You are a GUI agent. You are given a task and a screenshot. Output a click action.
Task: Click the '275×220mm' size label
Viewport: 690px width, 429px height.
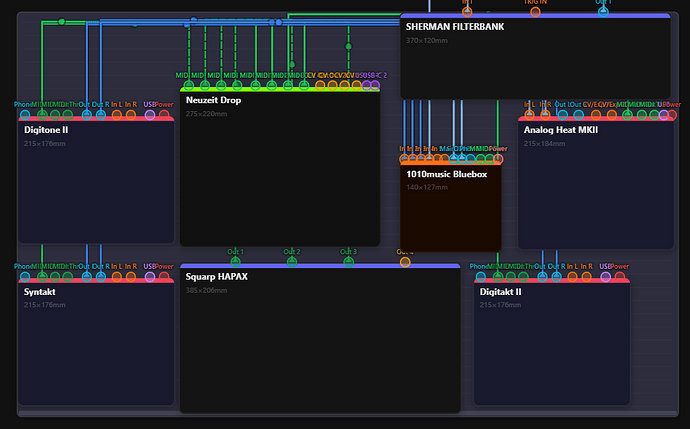[206, 114]
